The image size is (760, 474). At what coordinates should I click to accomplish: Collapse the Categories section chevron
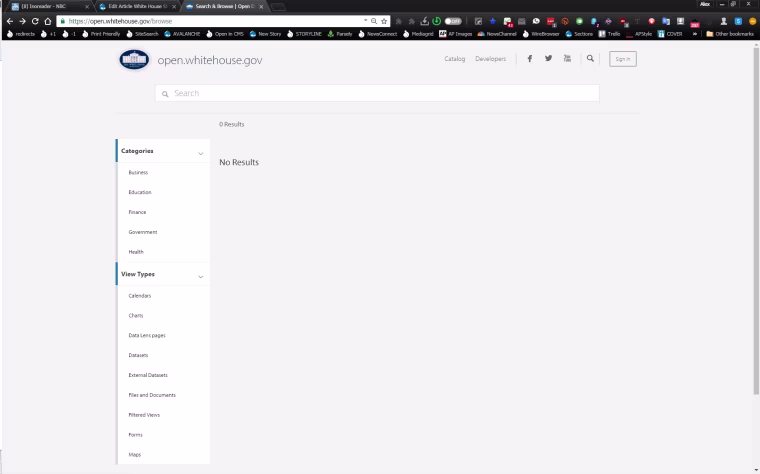pos(201,154)
